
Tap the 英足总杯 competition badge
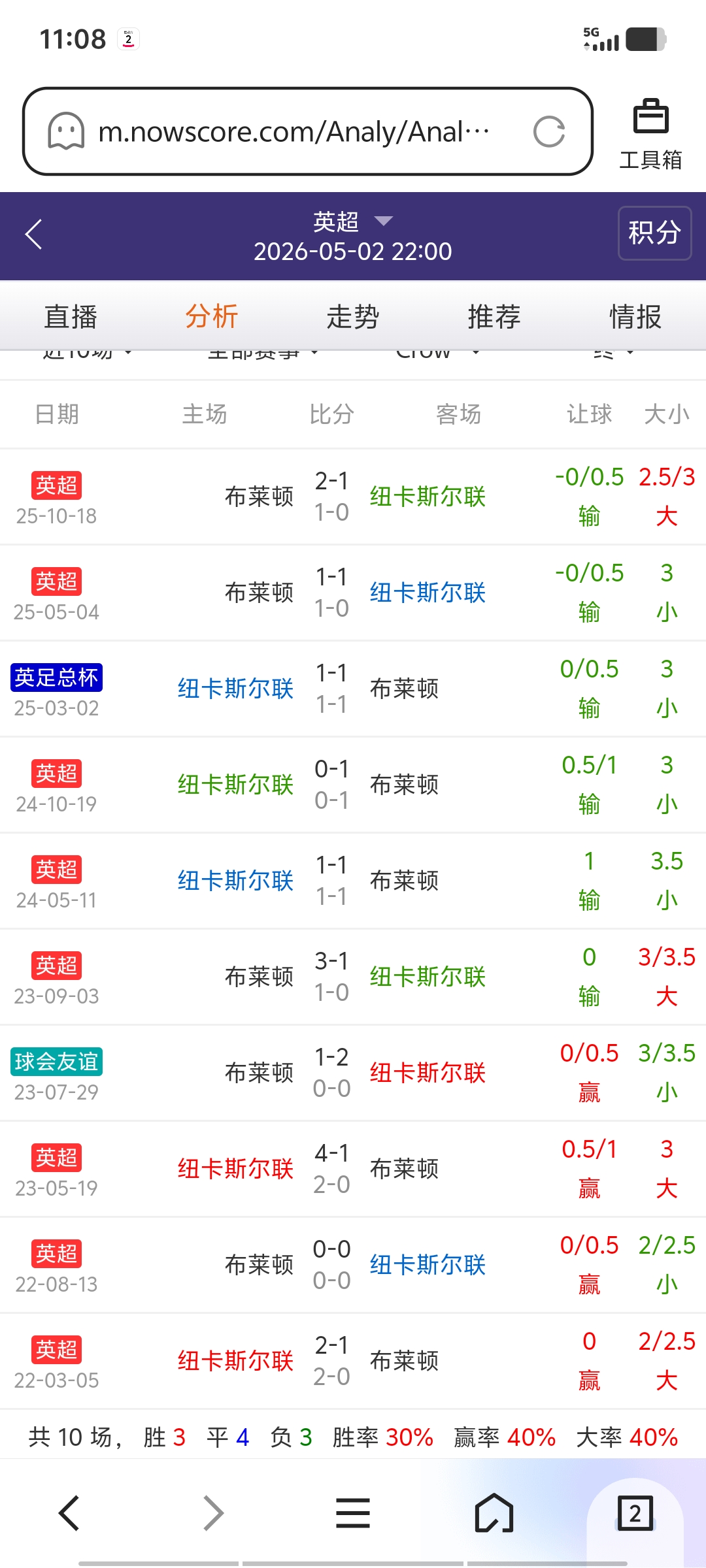[57, 678]
